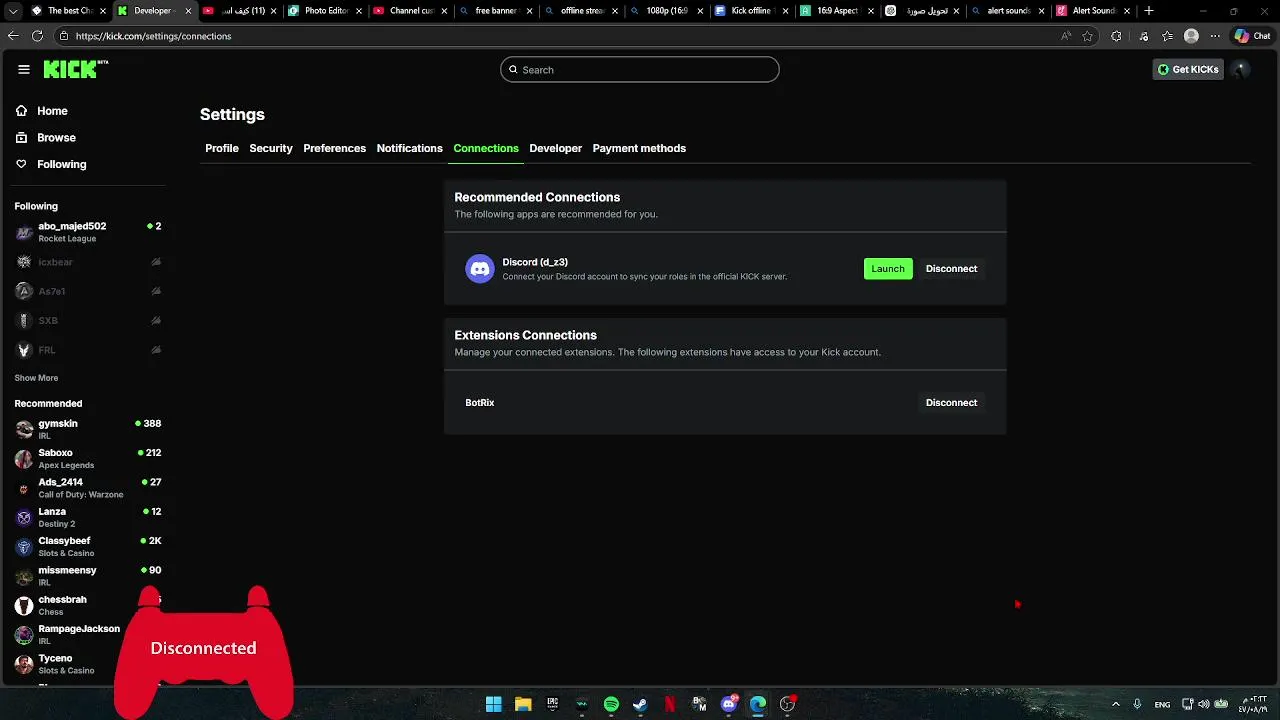Switch to the Profile tab
The height and width of the screenshot is (720, 1280).
point(222,148)
